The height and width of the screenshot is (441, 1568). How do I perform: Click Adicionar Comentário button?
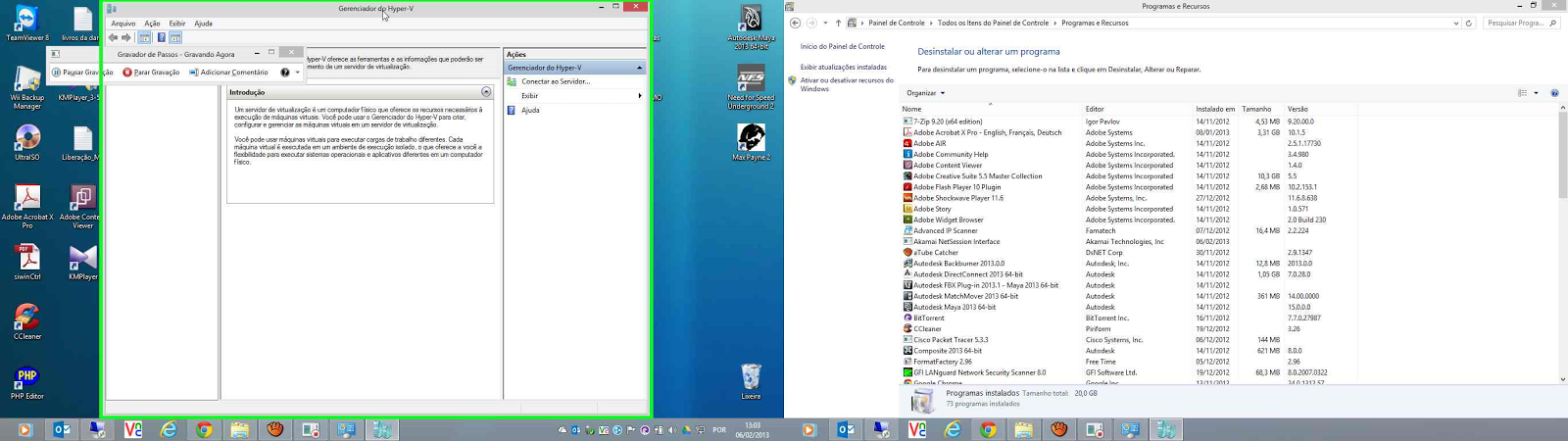tap(228, 72)
